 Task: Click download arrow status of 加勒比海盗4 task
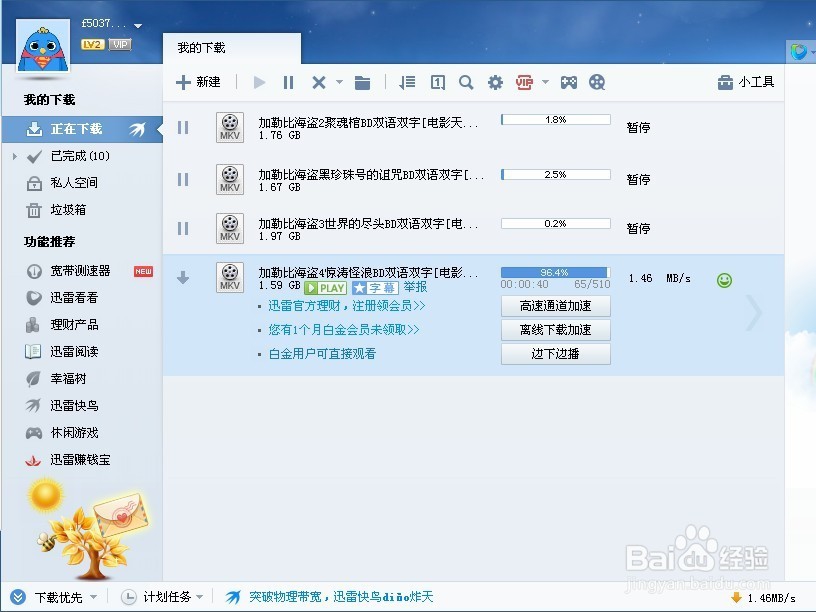pyautogui.click(x=183, y=277)
